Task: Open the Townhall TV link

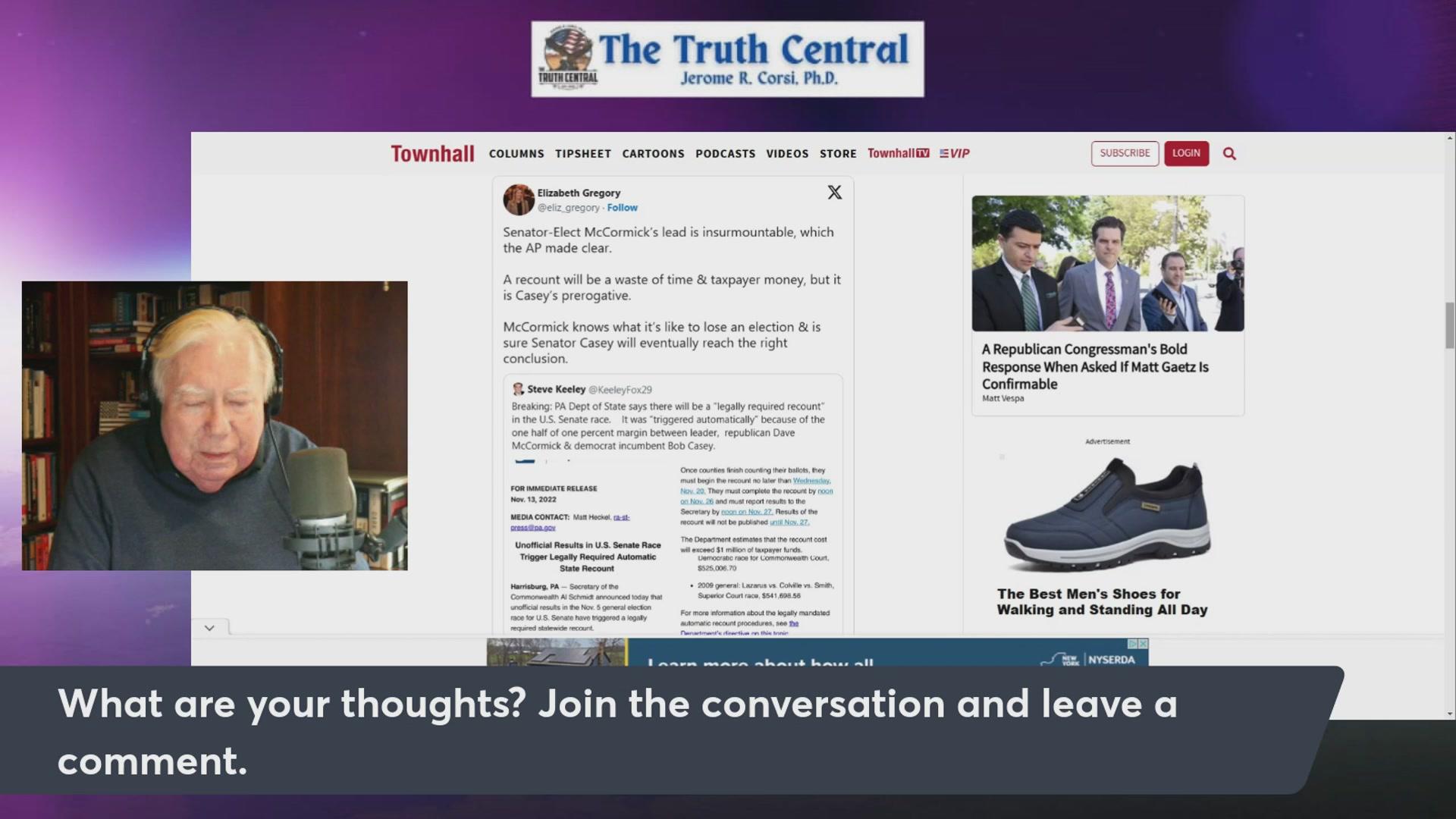Action: click(898, 153)
